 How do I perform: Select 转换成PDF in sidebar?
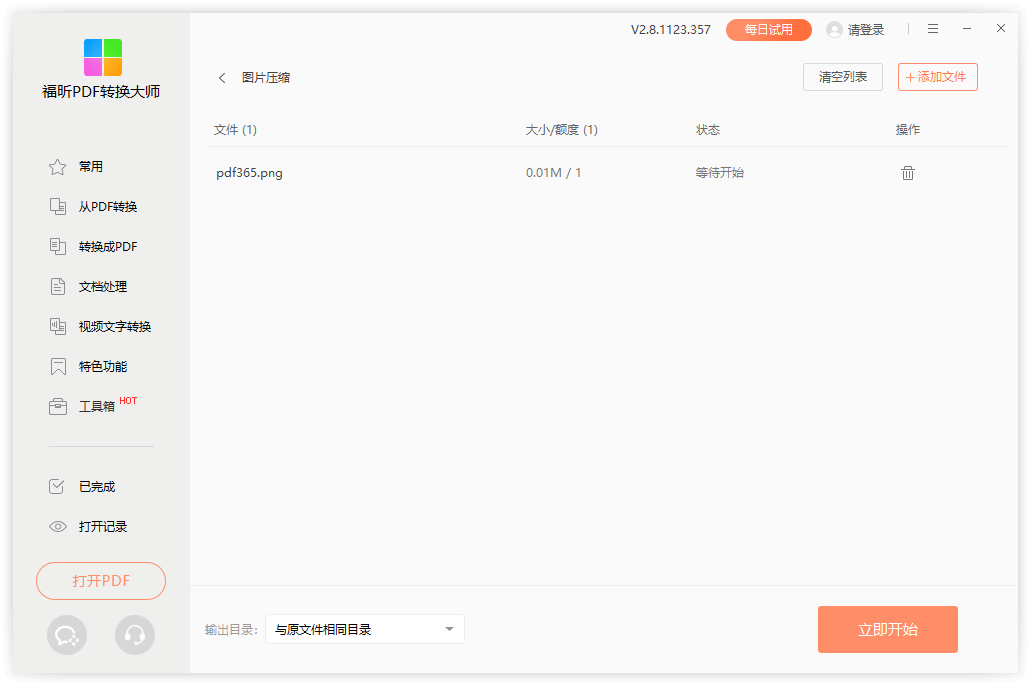pyautogui.click(x=93, y=247)
